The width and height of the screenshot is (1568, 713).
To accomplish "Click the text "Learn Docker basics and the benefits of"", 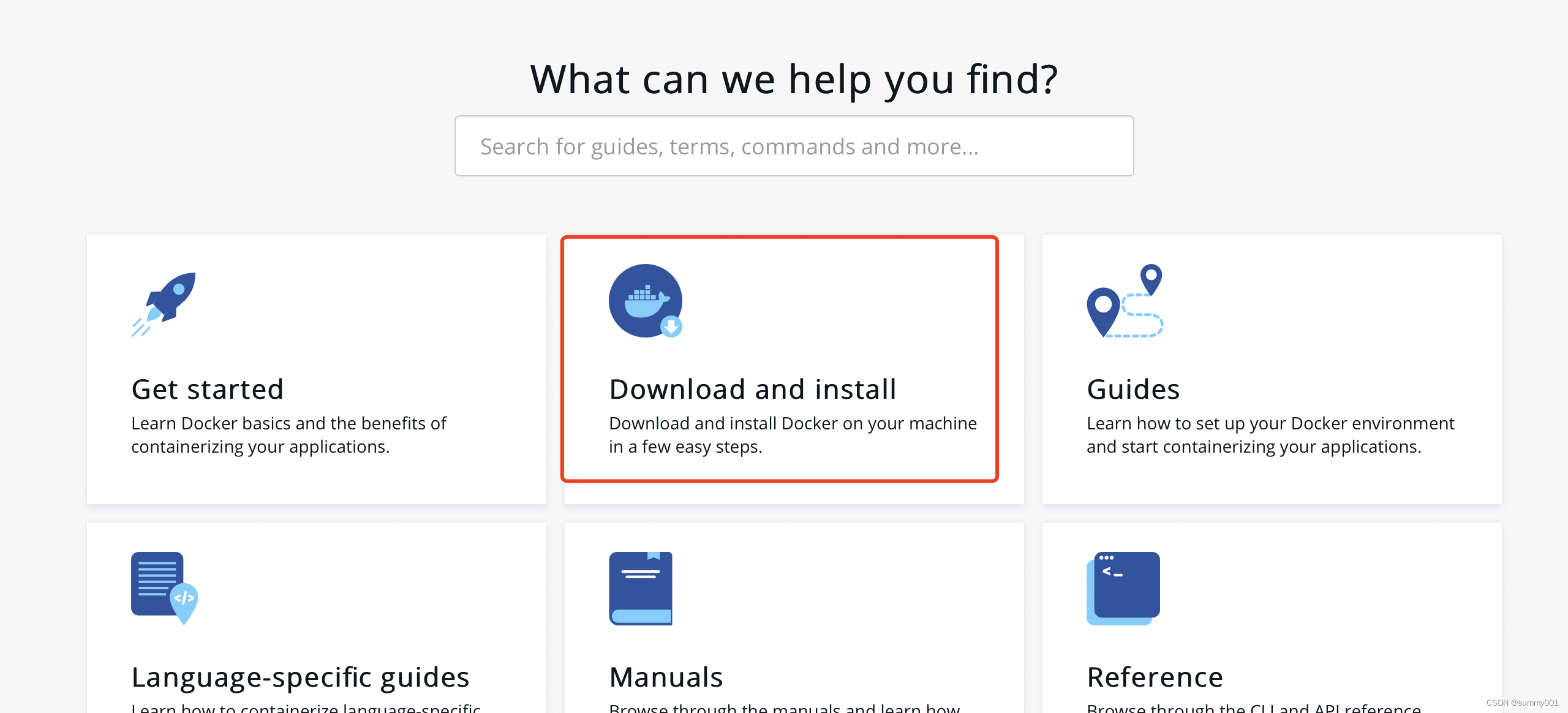I will [x=288, y=423].
